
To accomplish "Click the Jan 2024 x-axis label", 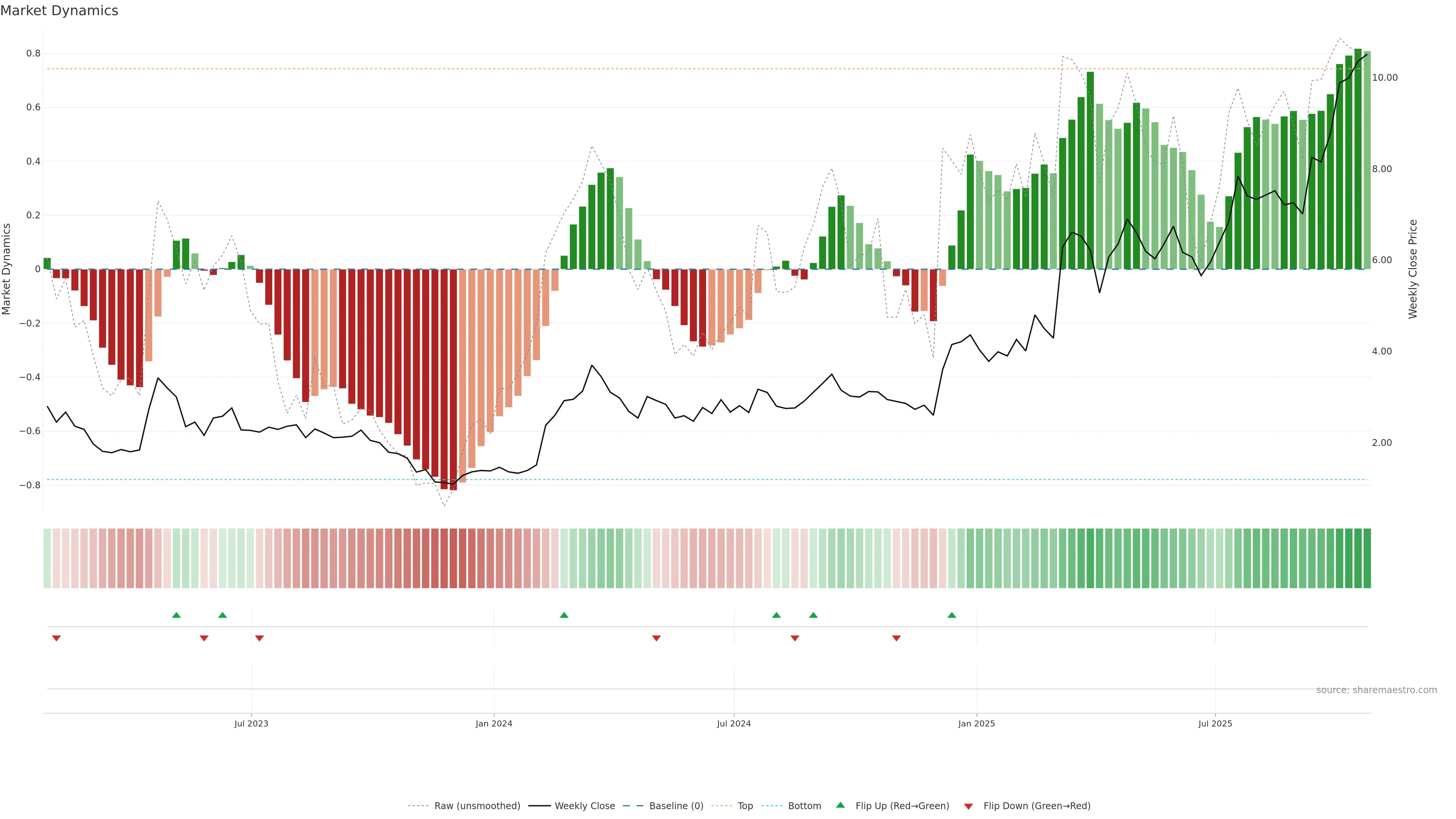I will 493,723.
